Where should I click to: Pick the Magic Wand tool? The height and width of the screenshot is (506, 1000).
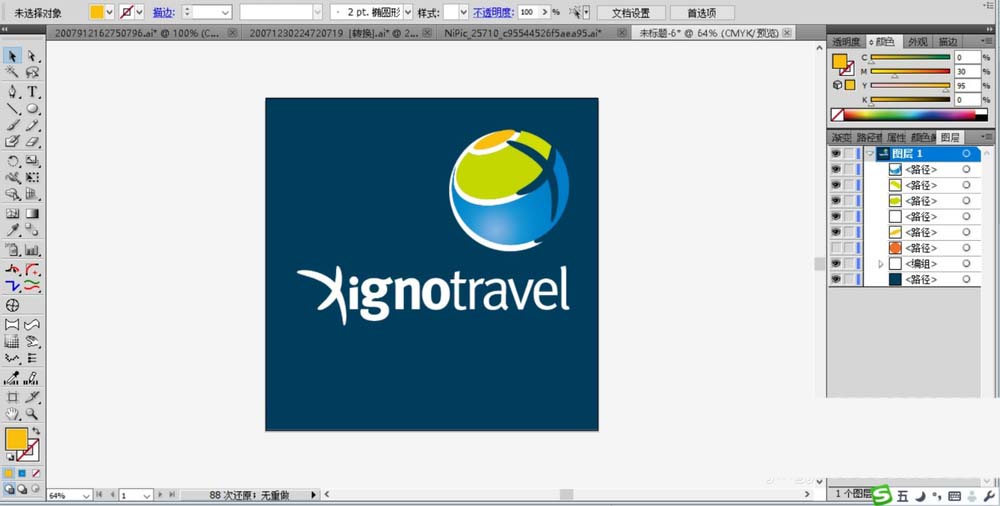click(12, 73)
